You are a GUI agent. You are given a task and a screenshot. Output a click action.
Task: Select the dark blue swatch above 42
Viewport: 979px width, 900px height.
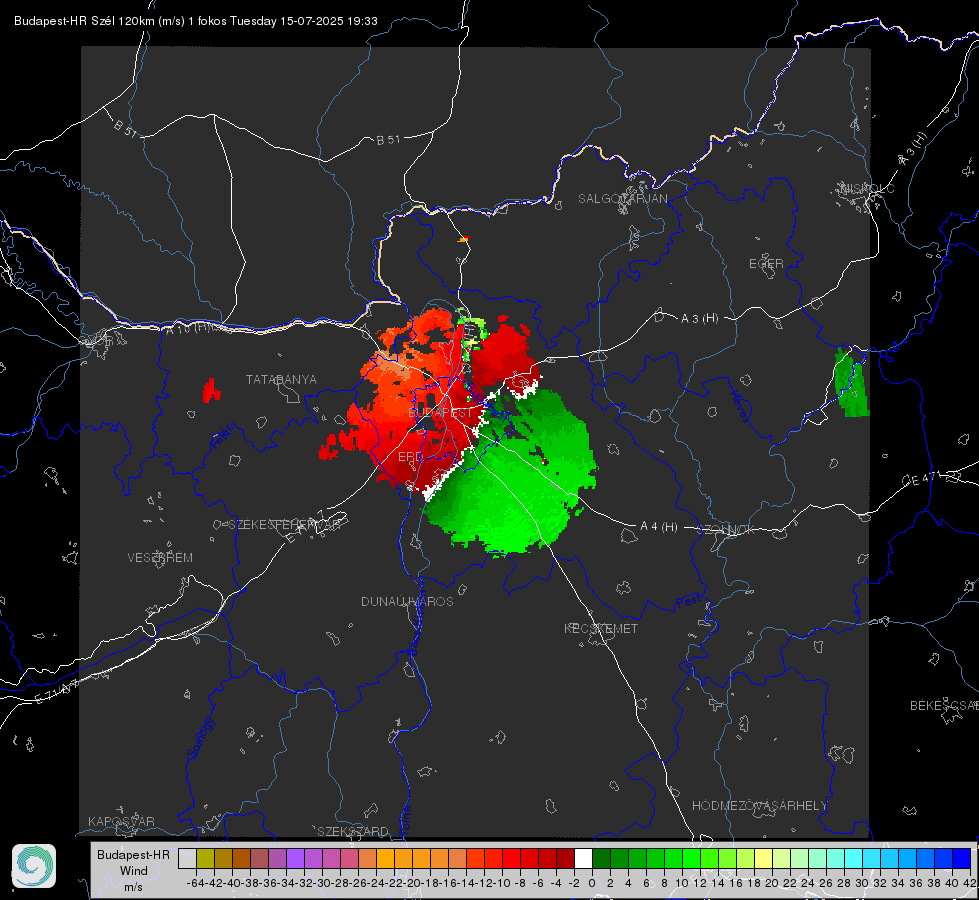(962, 858)
